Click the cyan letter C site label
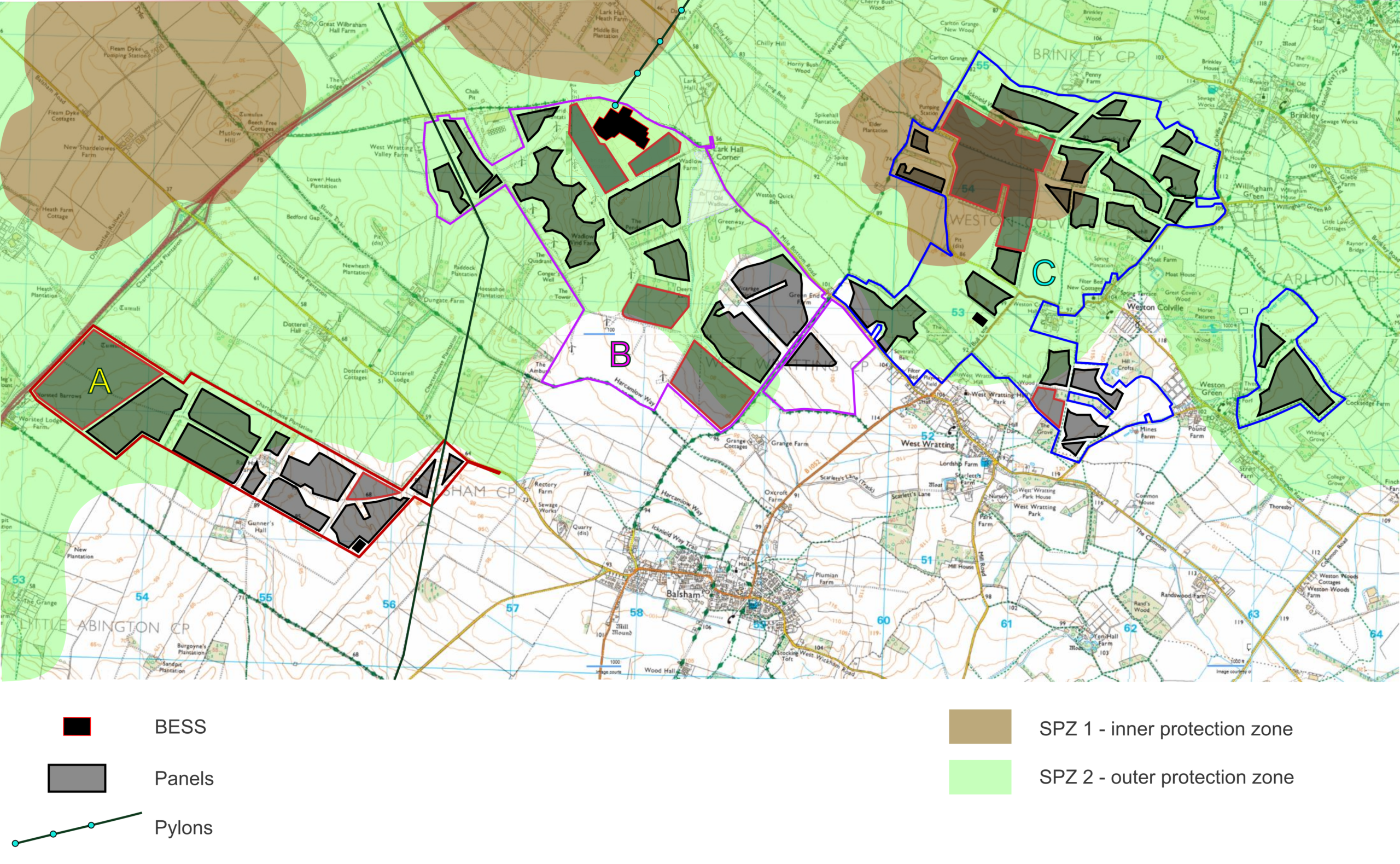 point(1044,273)
